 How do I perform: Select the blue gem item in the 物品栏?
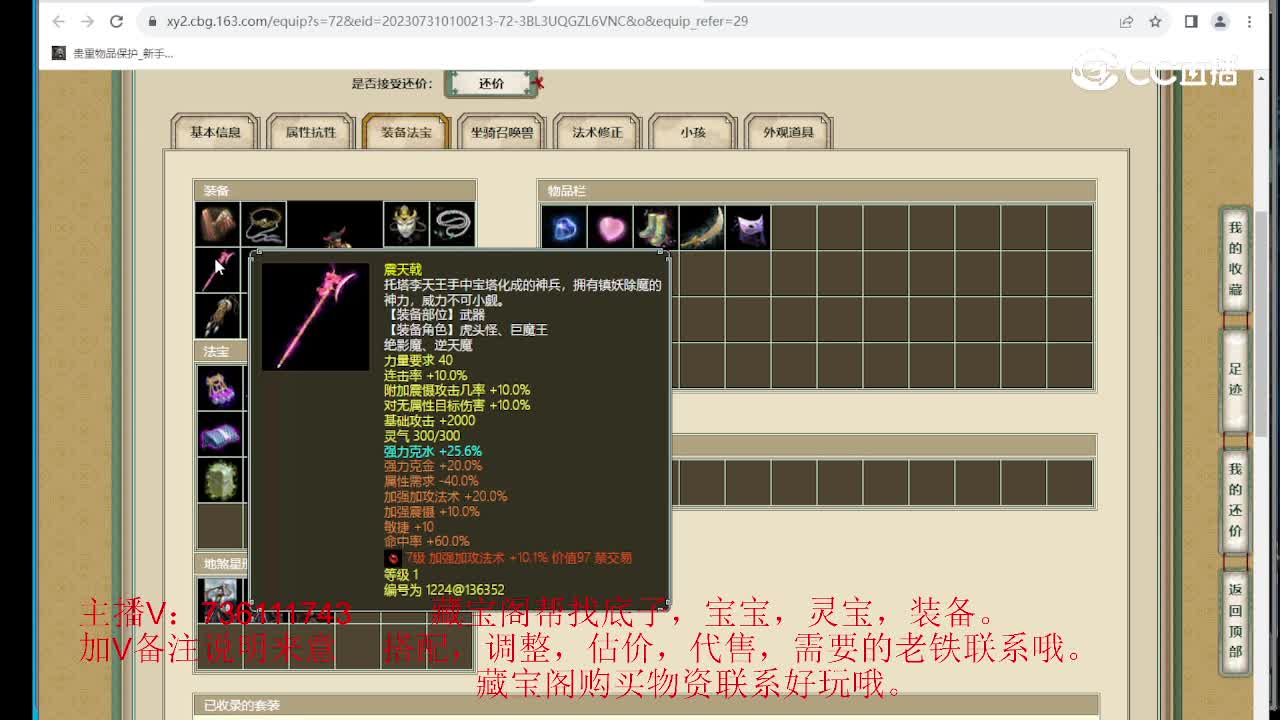point(563,228)
